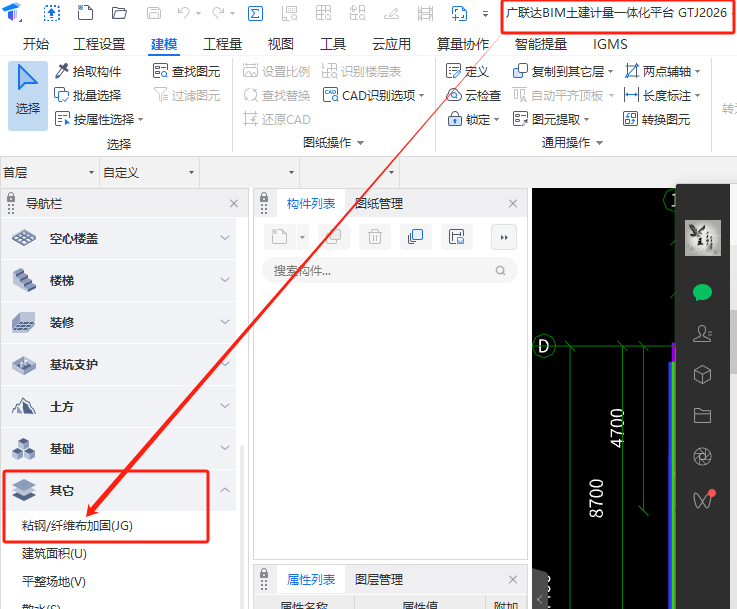
Task: Click the magnifier search icon
Action: [500, 270]
